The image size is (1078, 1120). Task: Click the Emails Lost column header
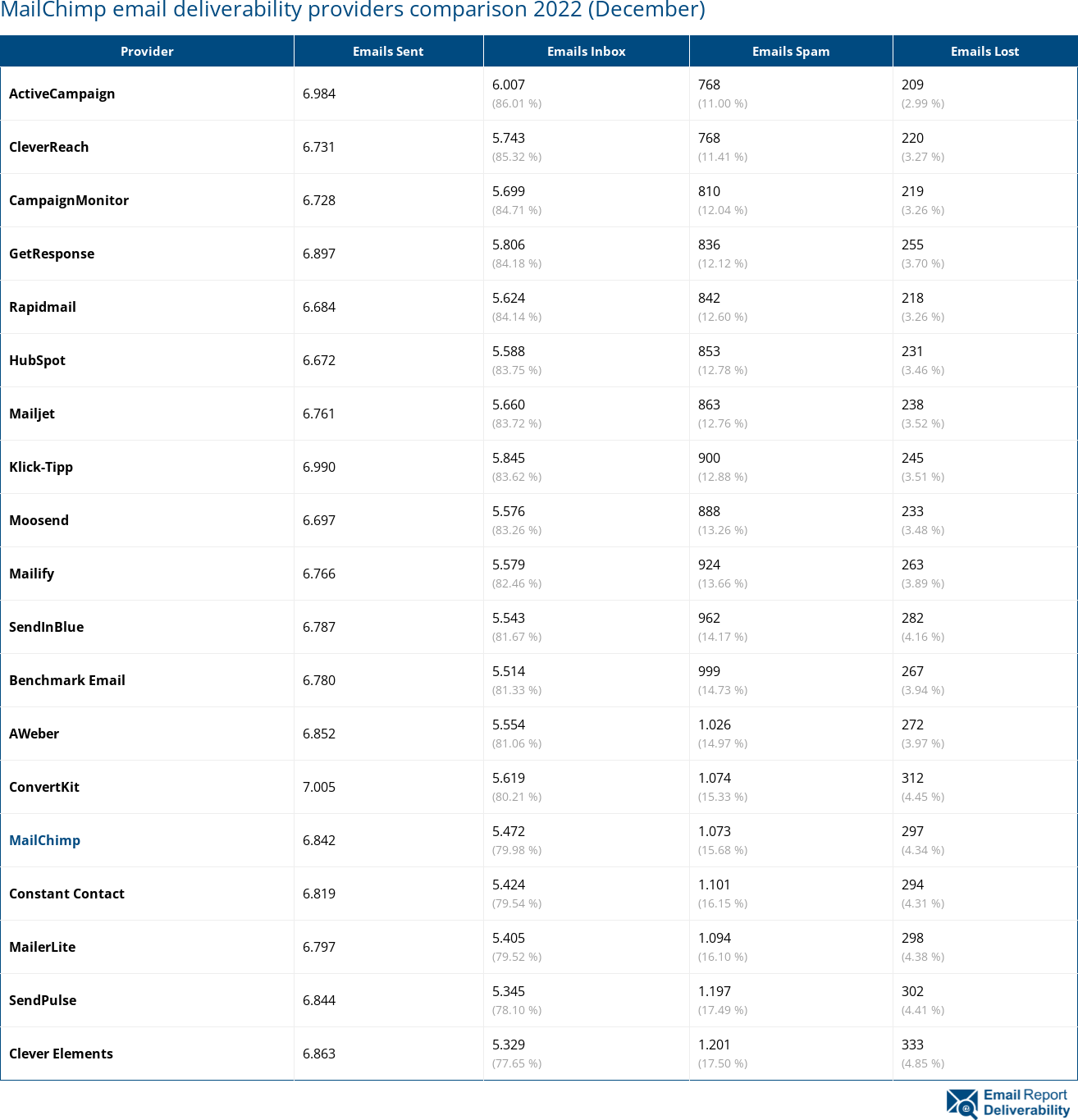(x=984, y=51)
